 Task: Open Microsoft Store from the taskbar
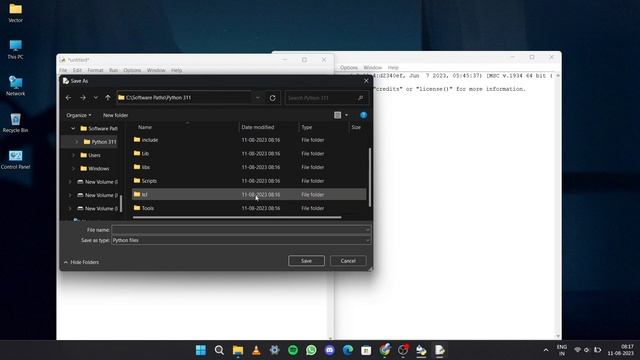(x=366, y=350)
